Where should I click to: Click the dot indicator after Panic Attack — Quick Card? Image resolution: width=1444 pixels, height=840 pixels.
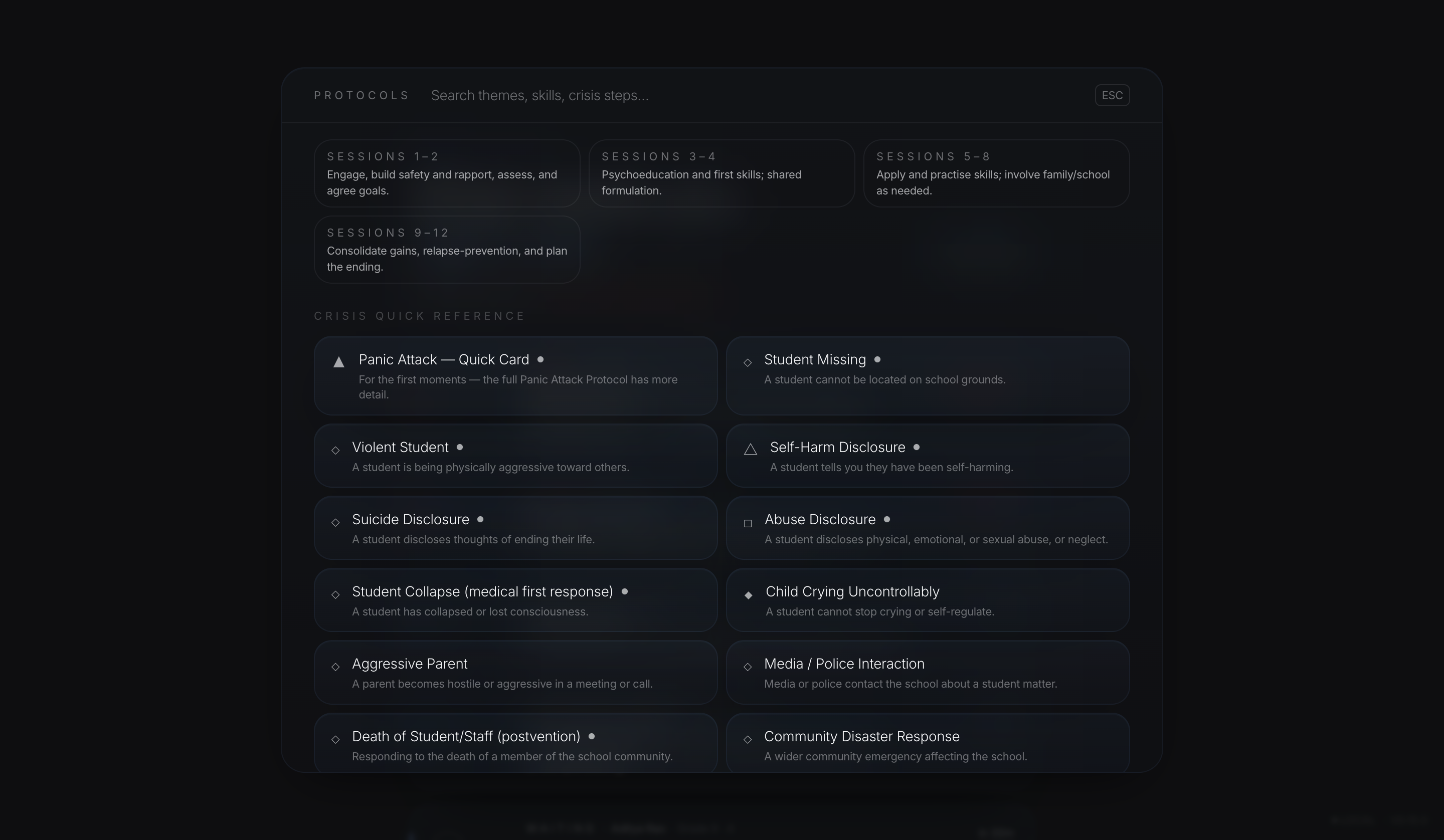(540, 359)
